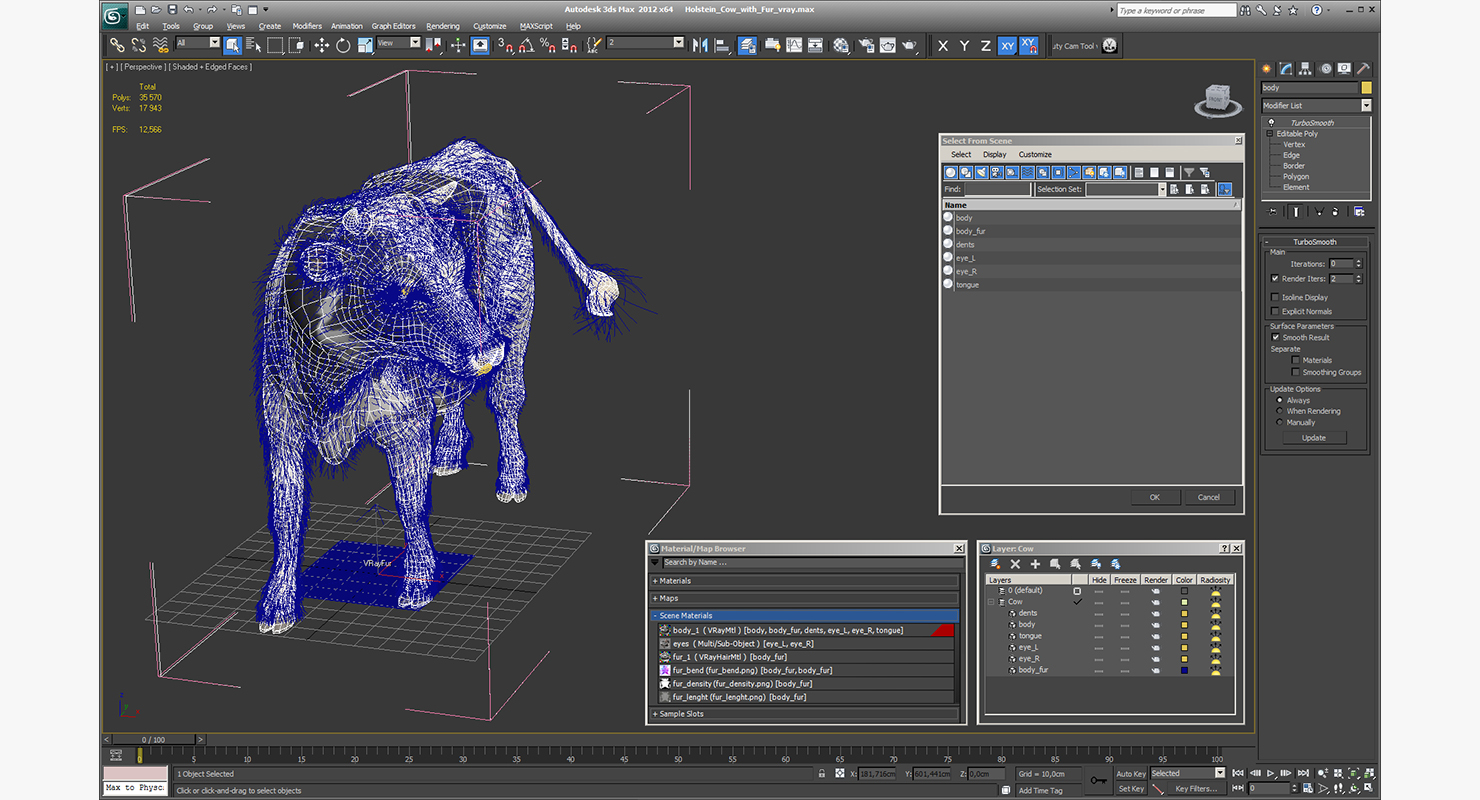Click the Find field in Select From Scene
1480x800 pixels.
(x=998, y=189)
